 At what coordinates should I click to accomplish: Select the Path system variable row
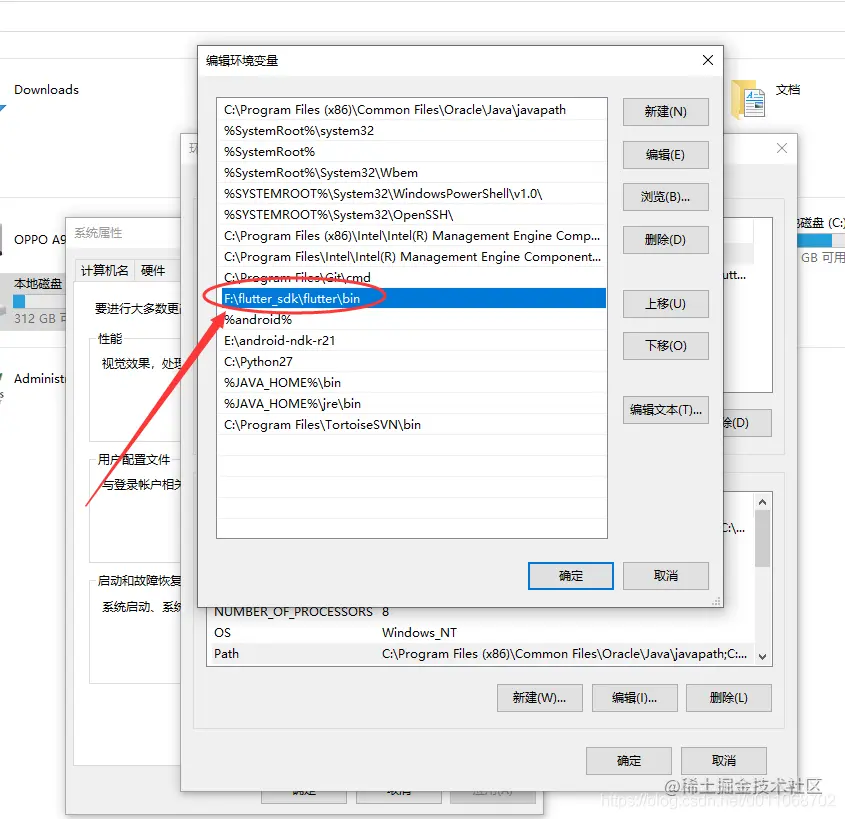click(480, 654)
